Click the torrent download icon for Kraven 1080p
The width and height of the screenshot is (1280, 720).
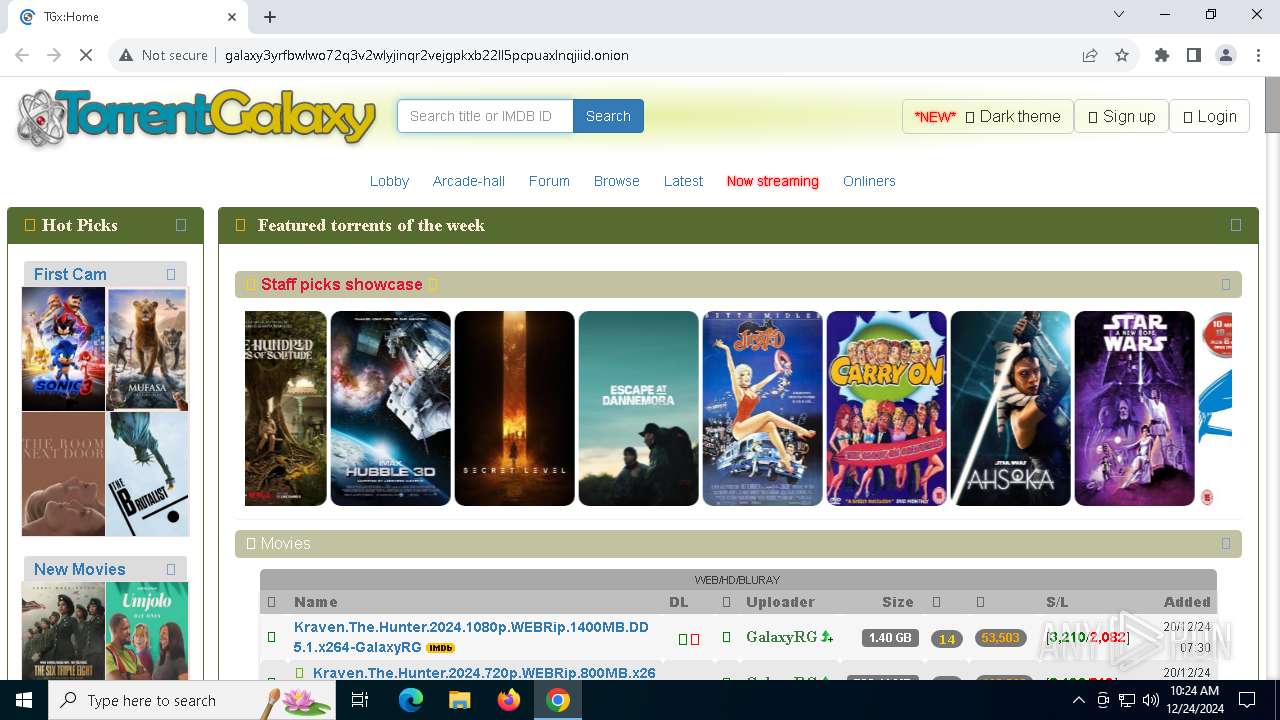pyautogui.click(x=683, y=638)
